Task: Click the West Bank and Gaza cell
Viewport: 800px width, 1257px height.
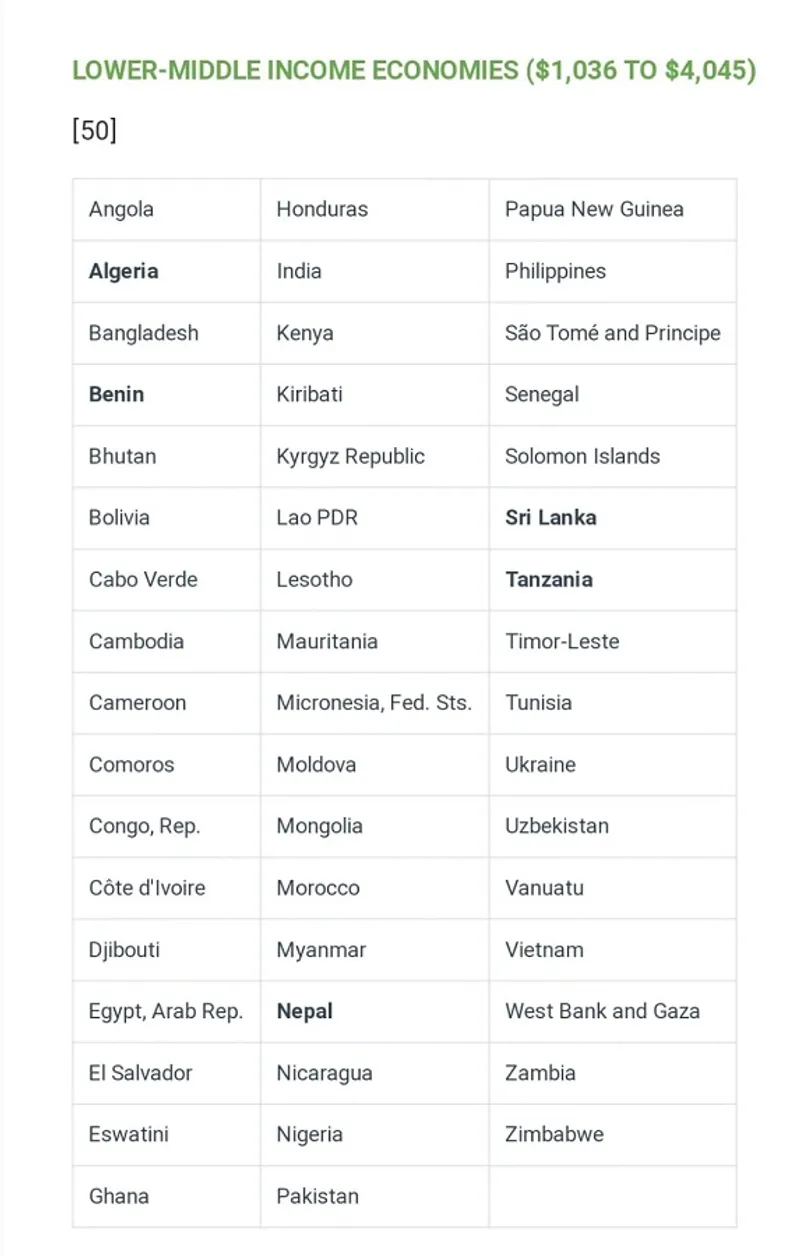Action: point(602,1011)
